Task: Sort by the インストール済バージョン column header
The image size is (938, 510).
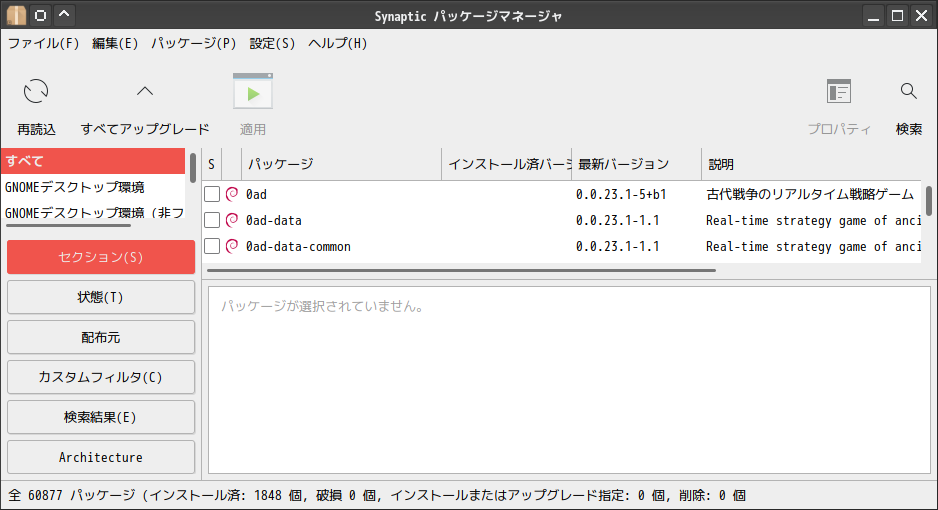Action: [507, 164]
